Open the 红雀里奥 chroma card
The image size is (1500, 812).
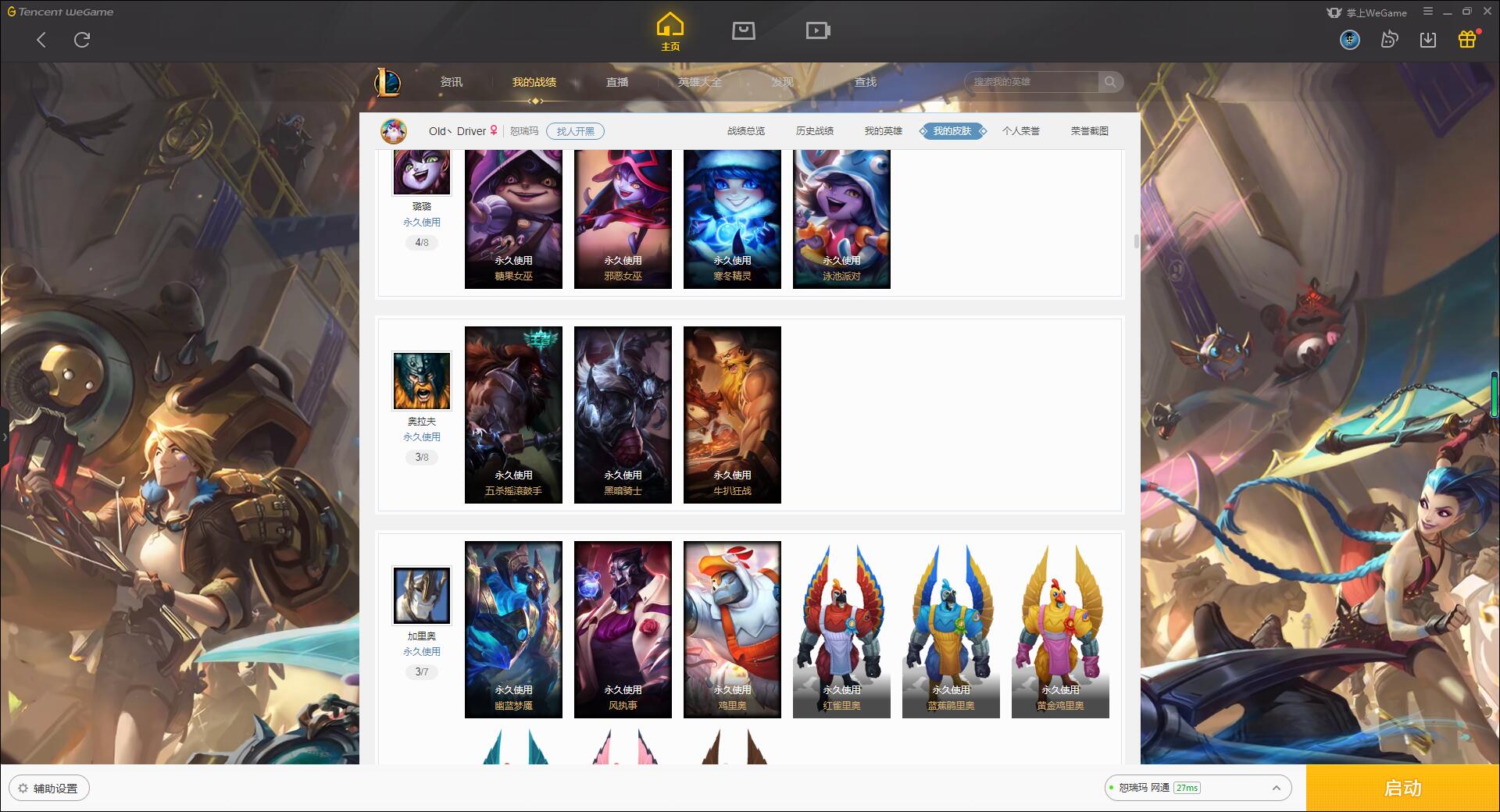[841, 629]
